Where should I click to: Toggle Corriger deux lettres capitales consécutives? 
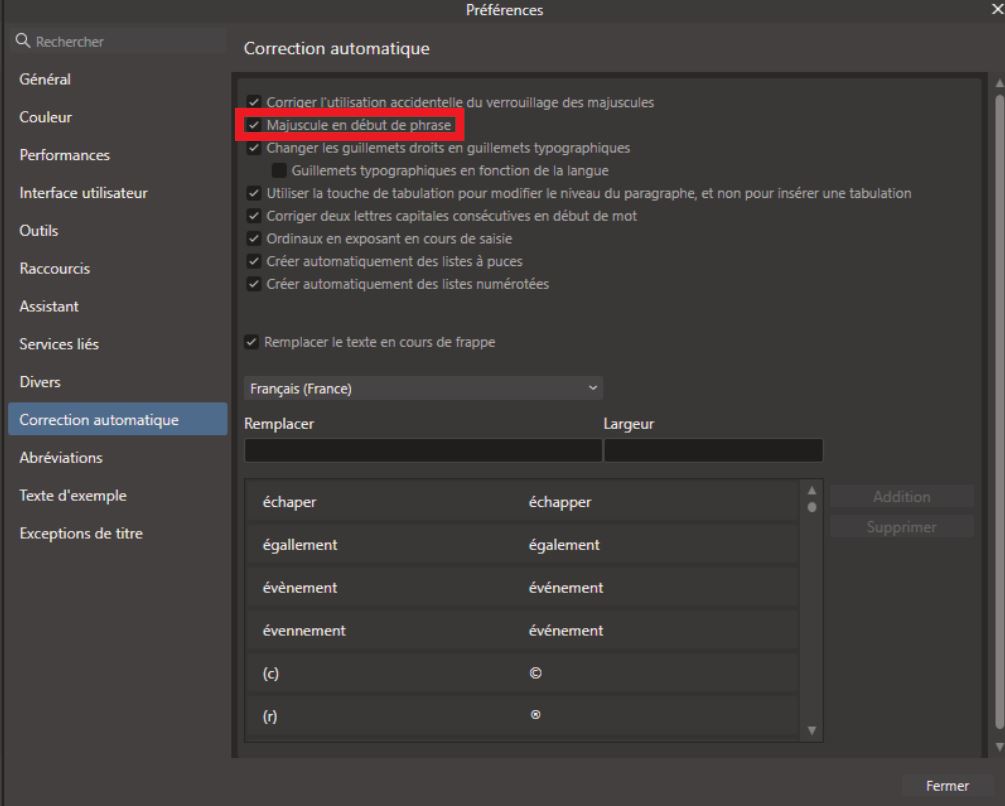pyautogui.click(x=254, y=216)
